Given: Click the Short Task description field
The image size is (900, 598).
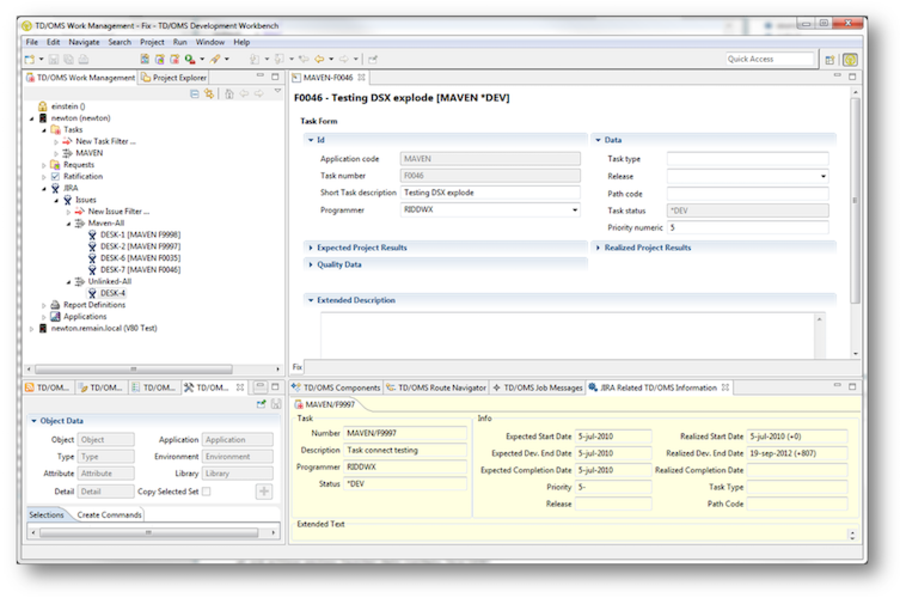Looking at the screenshot, I should click(490, 193).
